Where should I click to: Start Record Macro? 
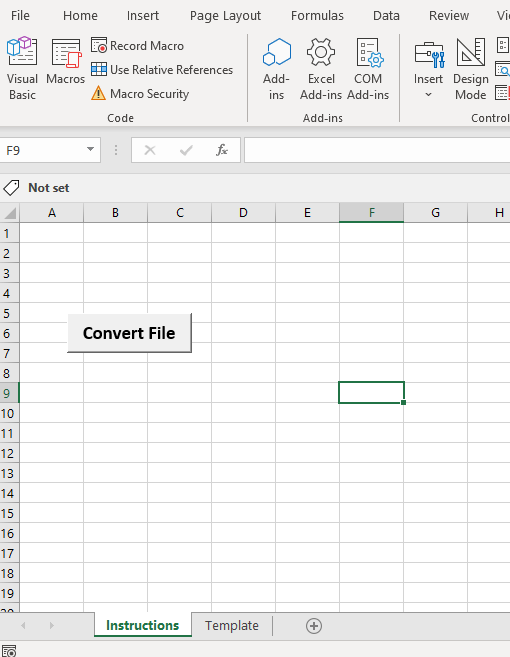137,46
